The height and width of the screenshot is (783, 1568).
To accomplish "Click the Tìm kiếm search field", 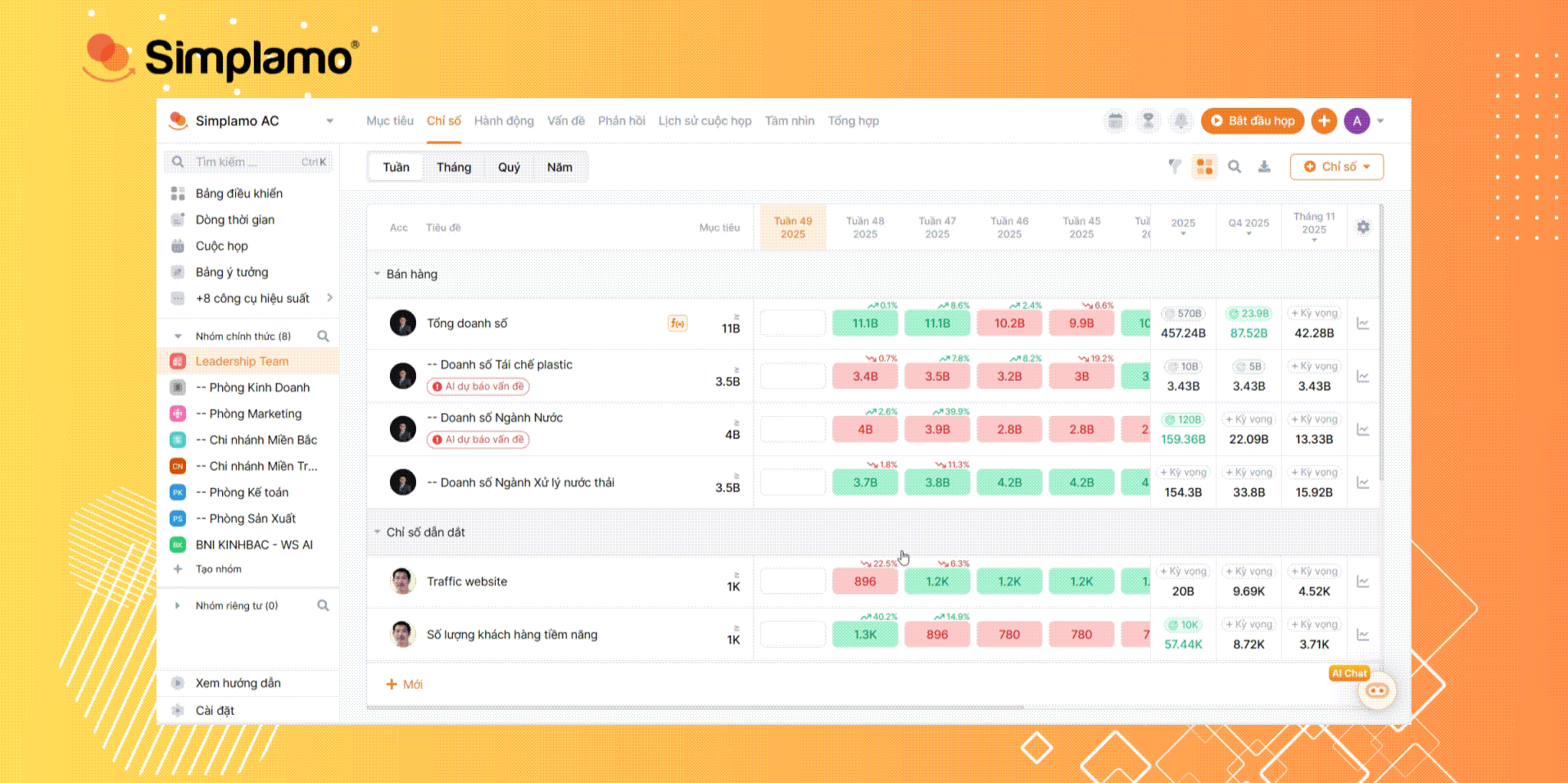I will click(246, 162).
